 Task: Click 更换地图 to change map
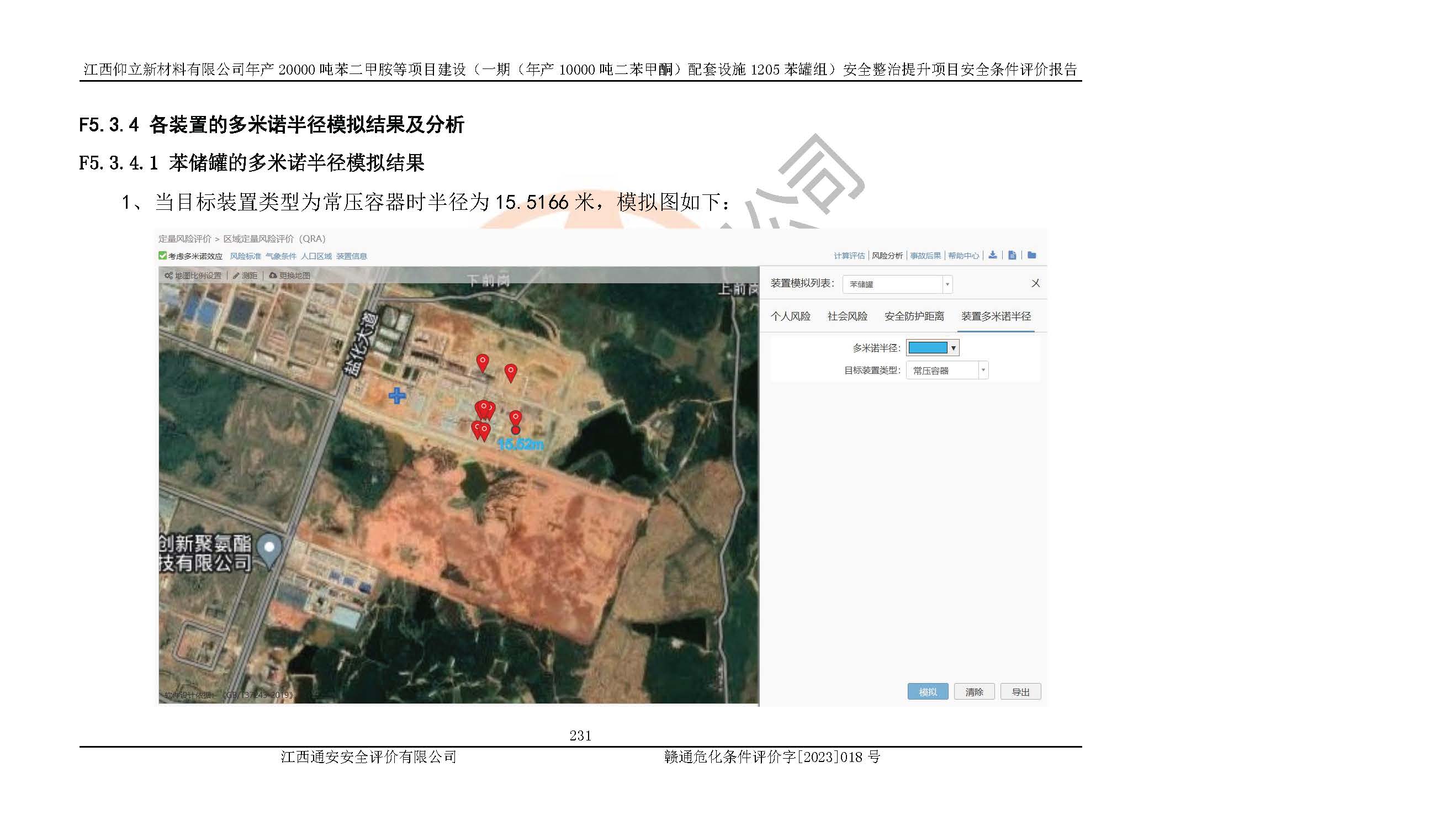coord(290,276)
